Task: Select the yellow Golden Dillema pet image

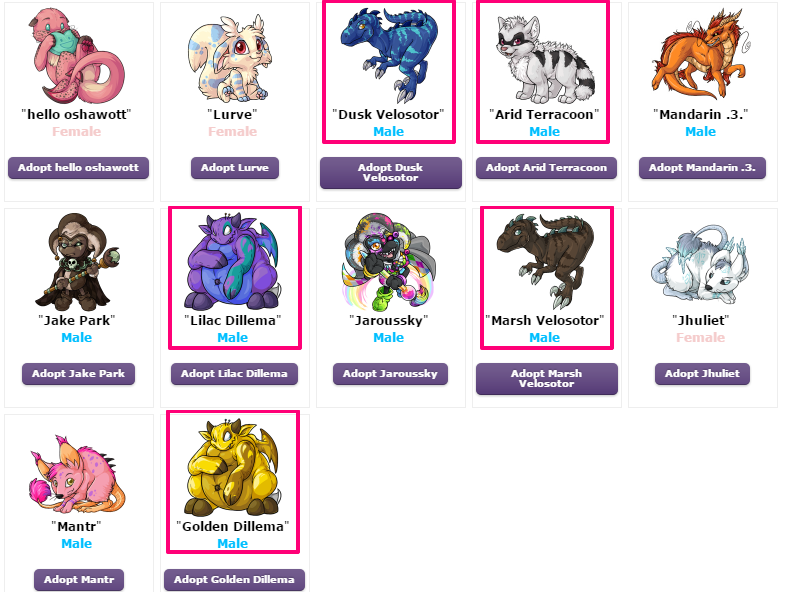Action: click(233, 467)
